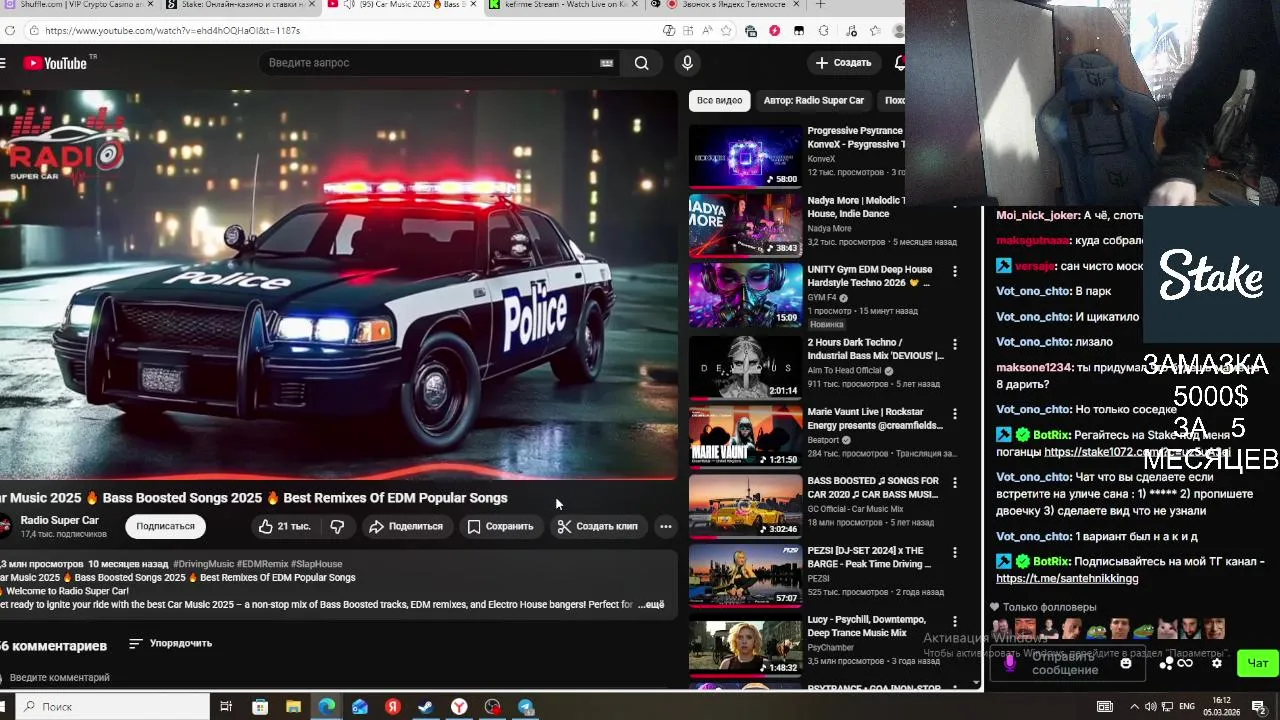Open options menu for PEZSI DJ-SET video
The width and height of the screenshot is (1280, 720).
point(955,552)
